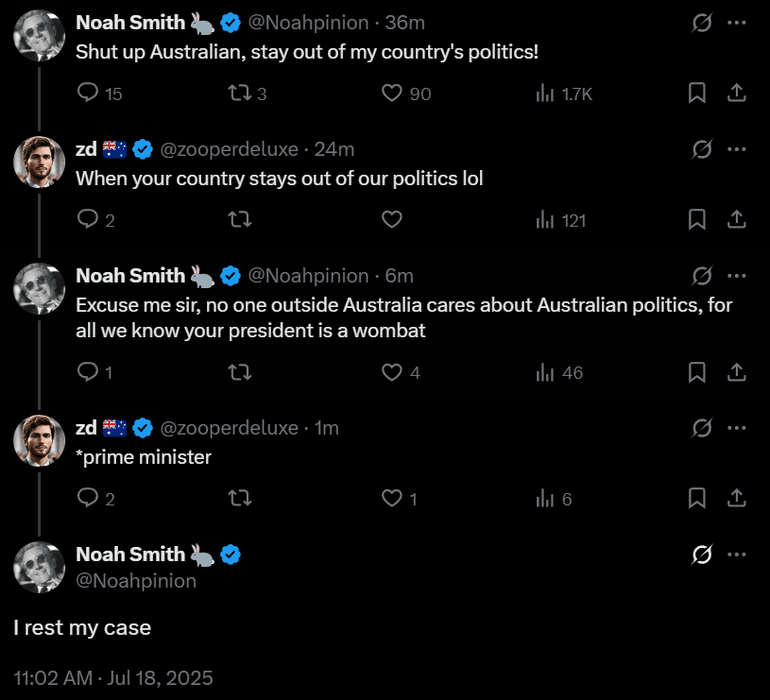Viewport: 770px width, 700px height.
Task: Open more menu on wombat tweet
Action: pyautogui.click(x=737, y=276)
